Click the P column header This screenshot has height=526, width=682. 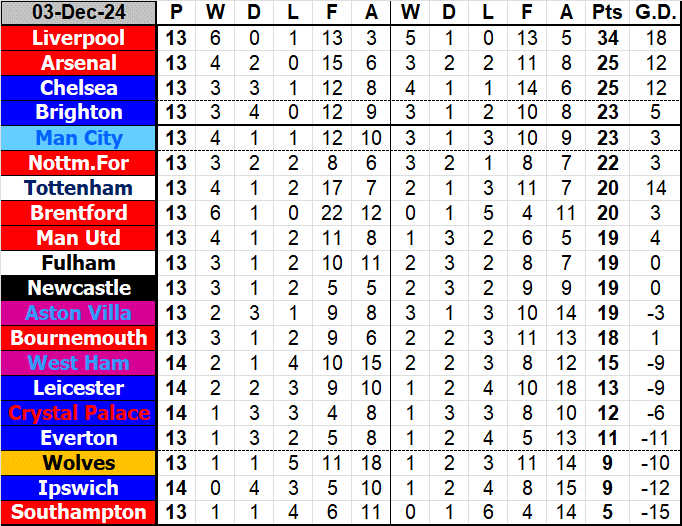pyautogui.click(x=176, y=13)
